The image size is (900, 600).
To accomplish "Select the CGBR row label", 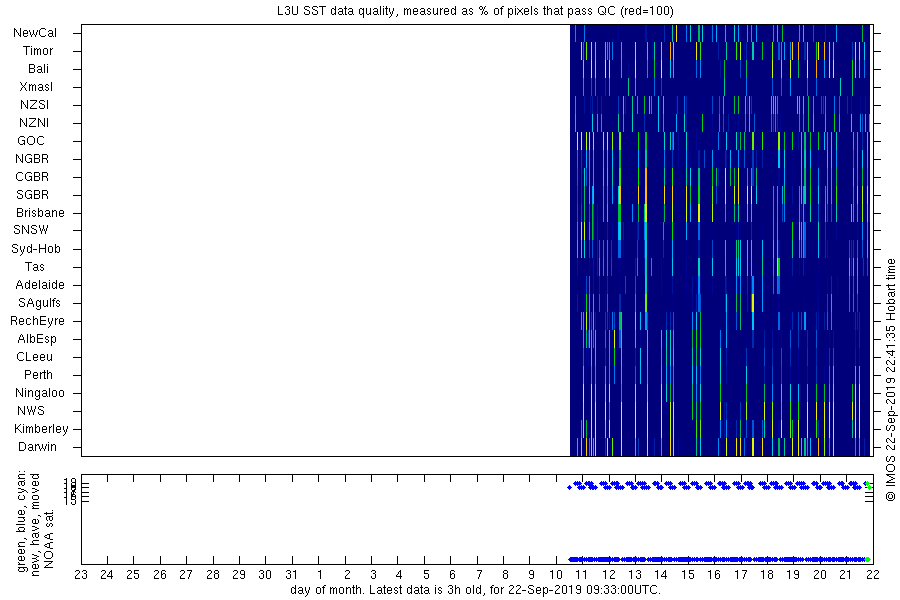I will 32,177.
